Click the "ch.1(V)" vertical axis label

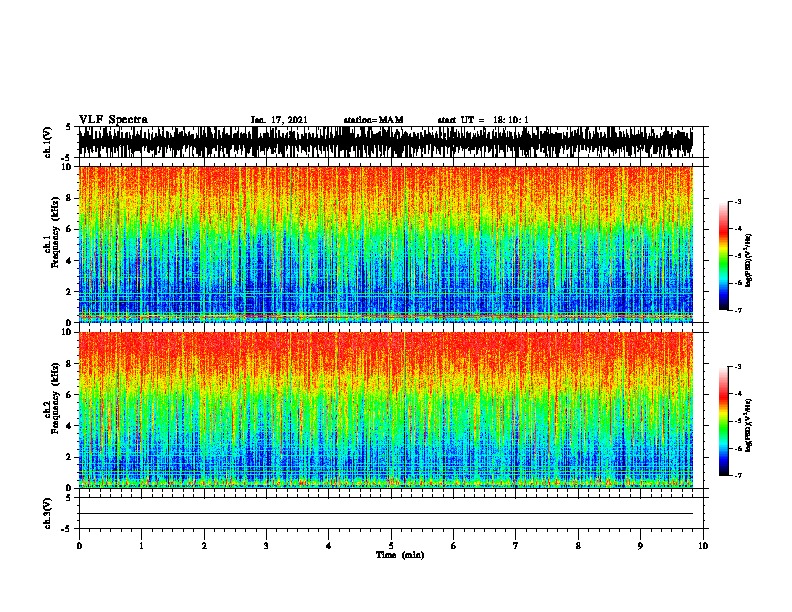point(48,142)
